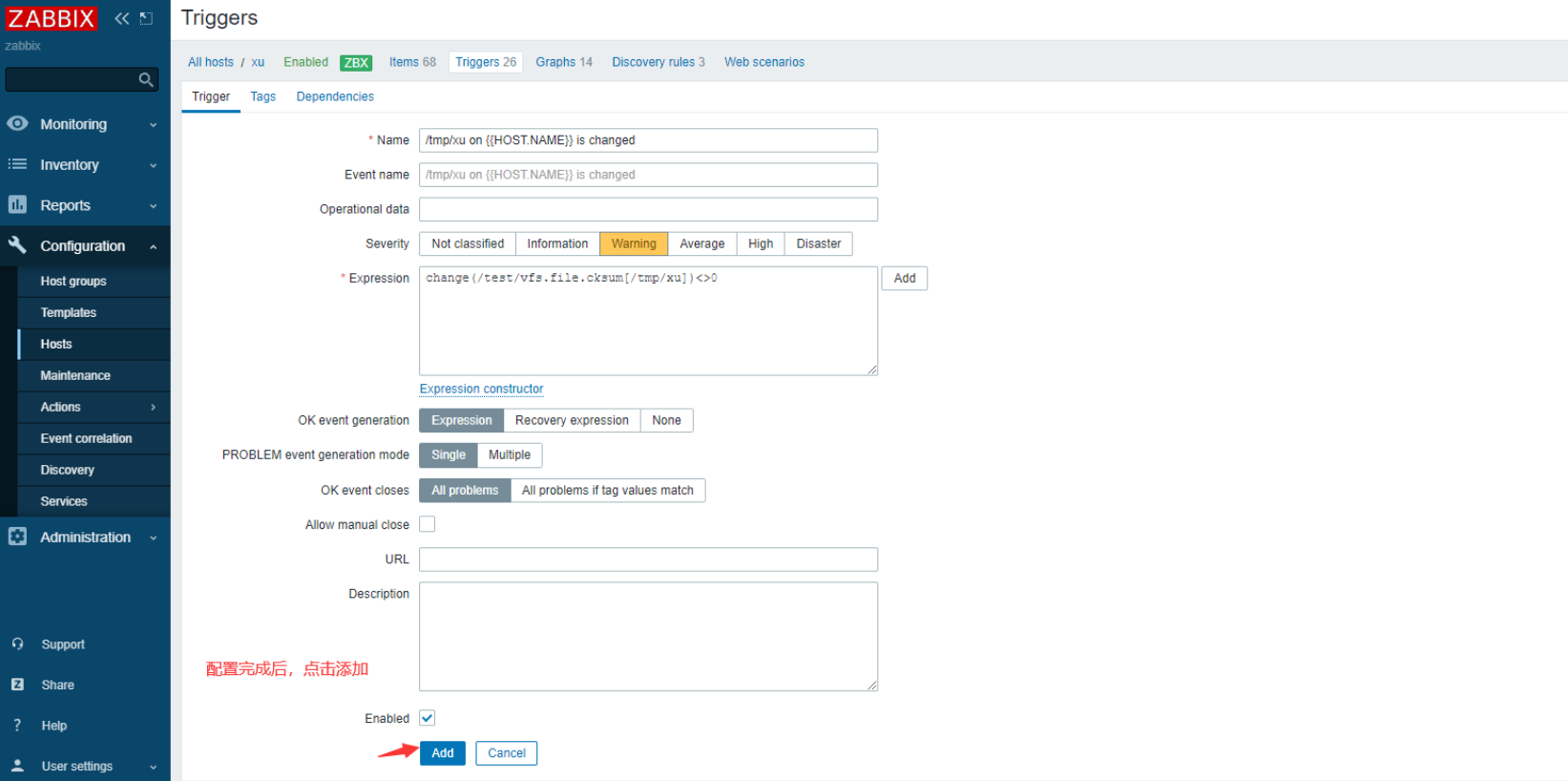Click the Share Z icon
Viewport: 1568px width, 781px height.
click(17, 685)
